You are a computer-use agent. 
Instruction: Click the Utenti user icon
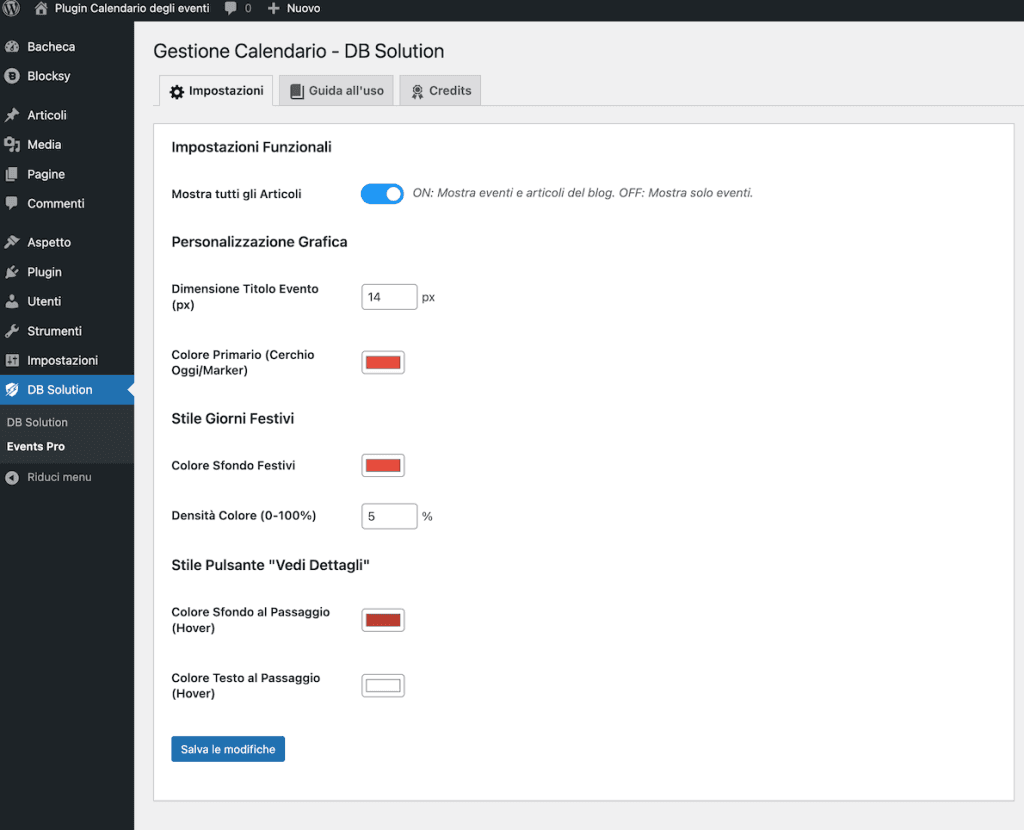point(12,301)
